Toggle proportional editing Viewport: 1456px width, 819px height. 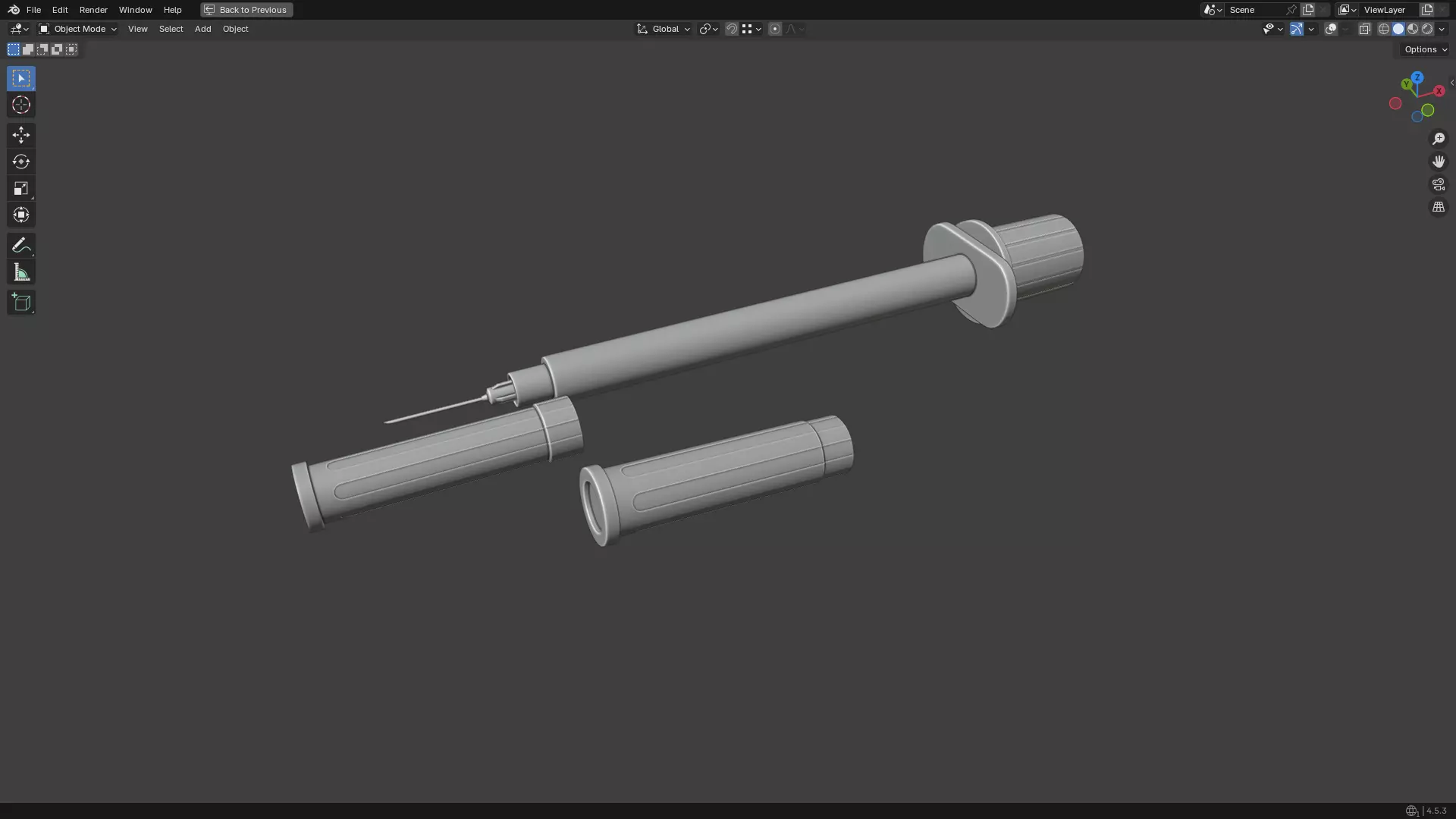pos(775,29)
